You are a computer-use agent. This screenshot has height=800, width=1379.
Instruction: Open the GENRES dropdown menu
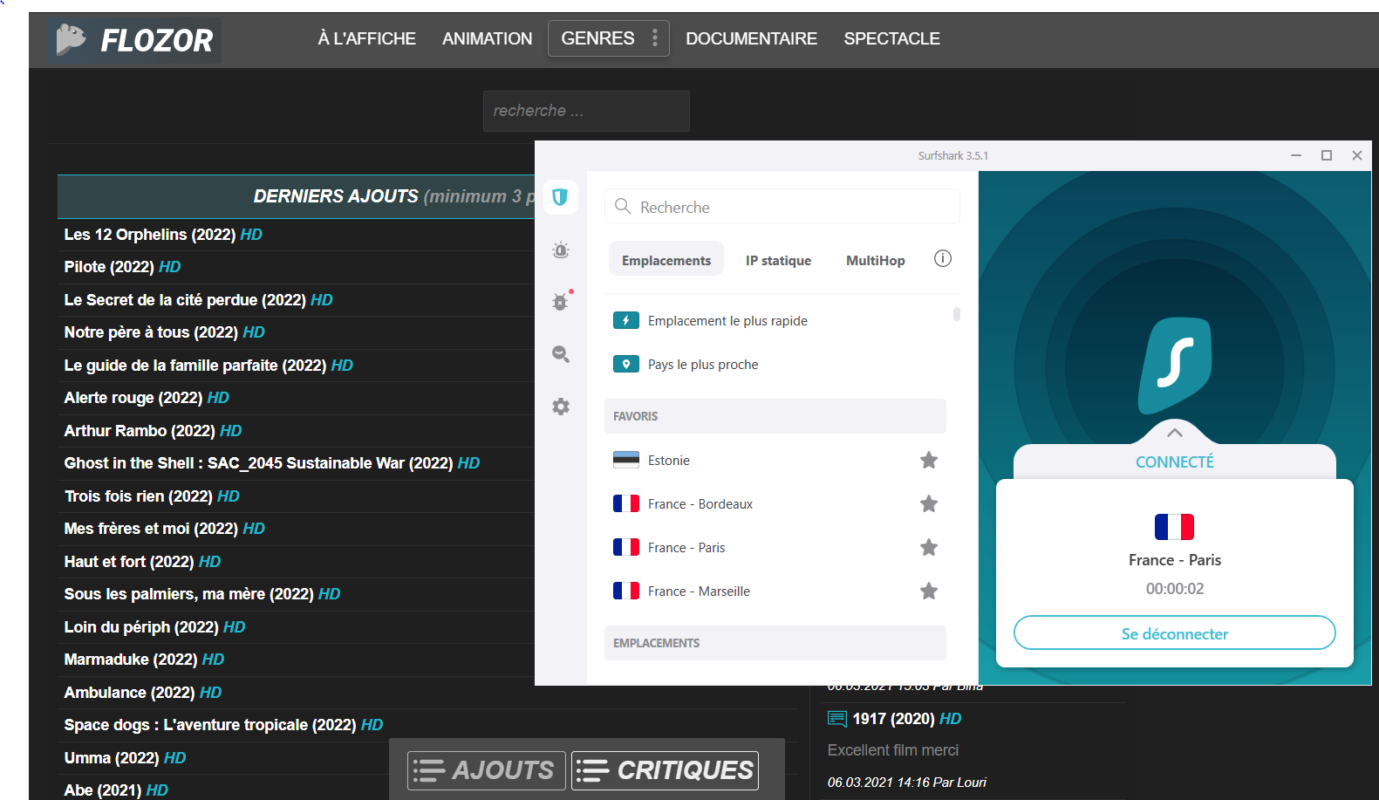click(x=608, y=38)
